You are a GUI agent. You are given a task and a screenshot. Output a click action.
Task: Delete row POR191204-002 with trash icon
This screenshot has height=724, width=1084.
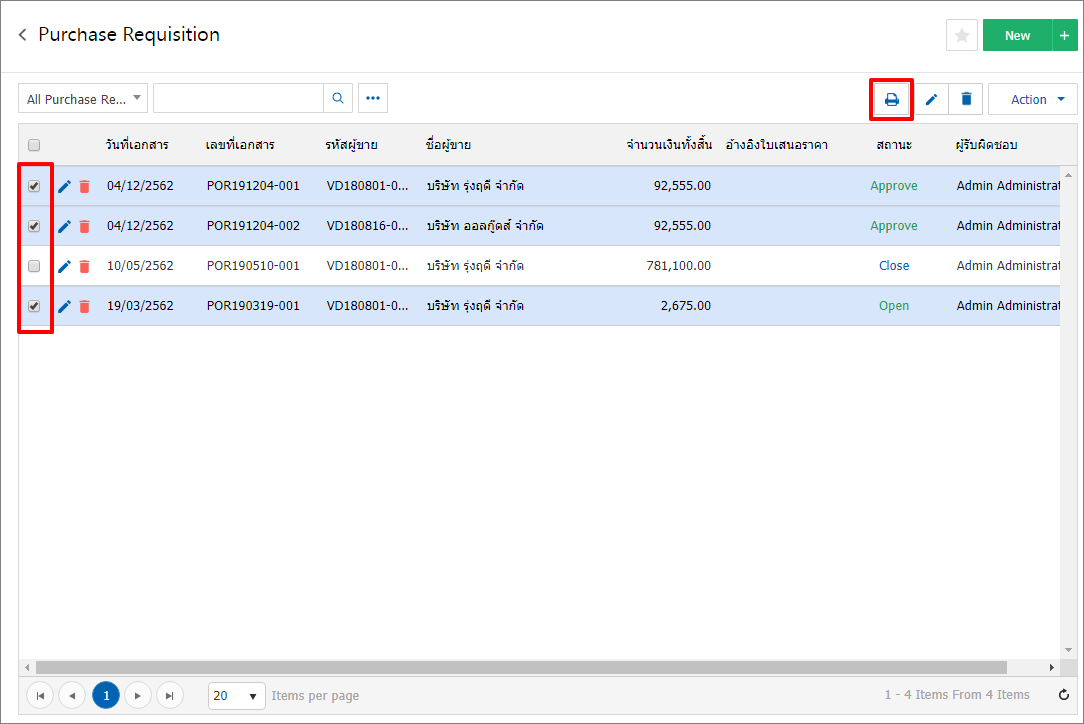(84, 226)
